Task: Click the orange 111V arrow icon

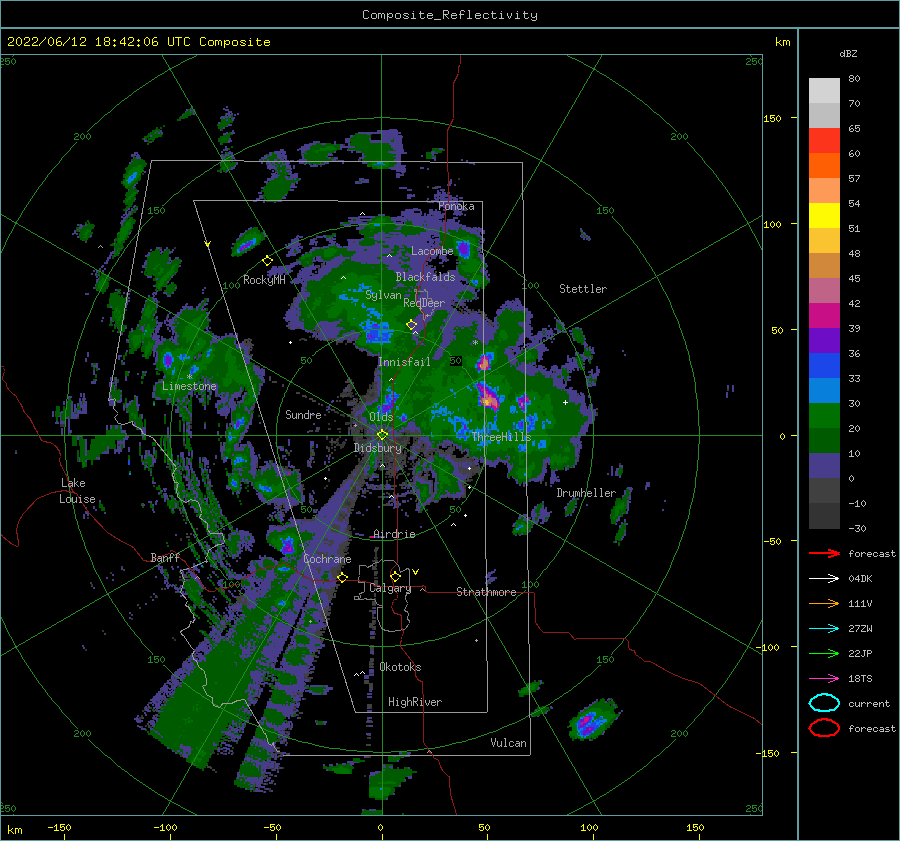Action: [x=824, y=603]
